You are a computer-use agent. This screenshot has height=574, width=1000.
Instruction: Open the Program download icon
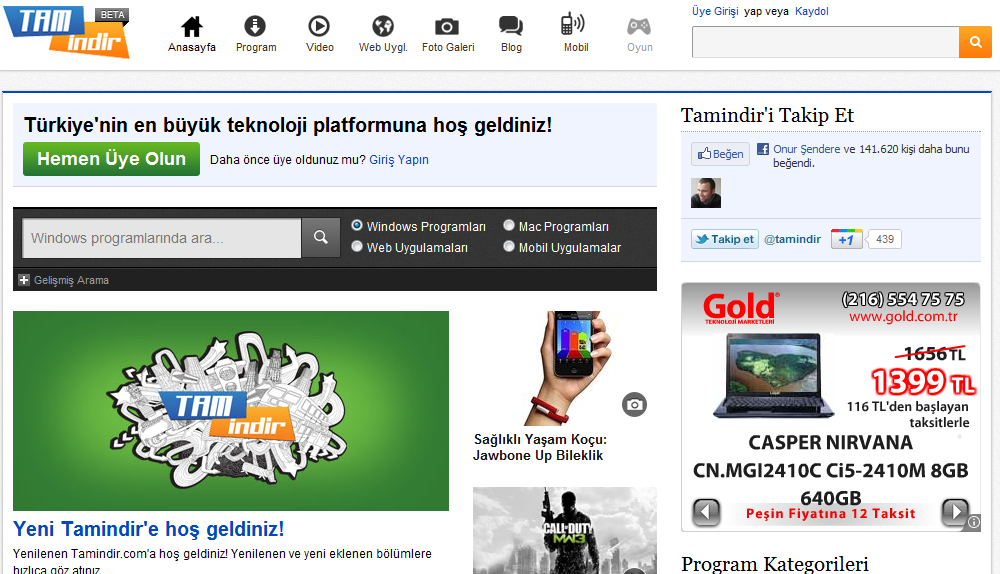256,27
